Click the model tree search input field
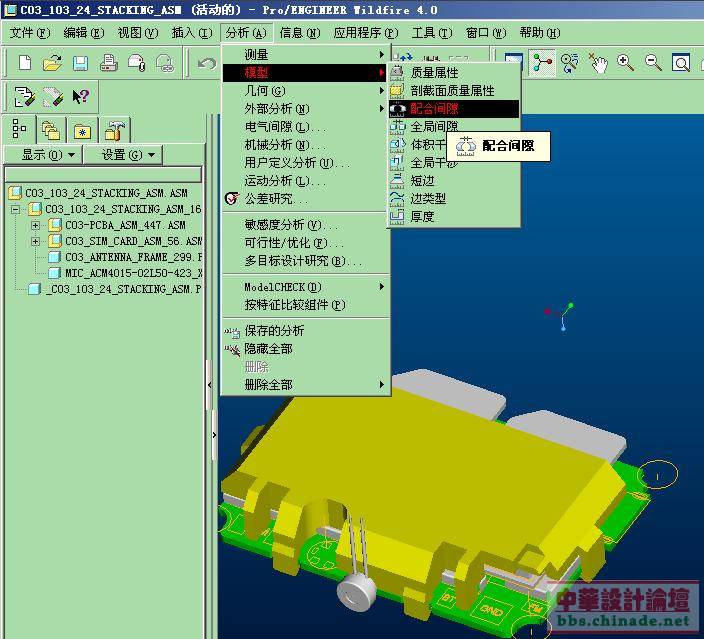 click(x=103, y=174)
